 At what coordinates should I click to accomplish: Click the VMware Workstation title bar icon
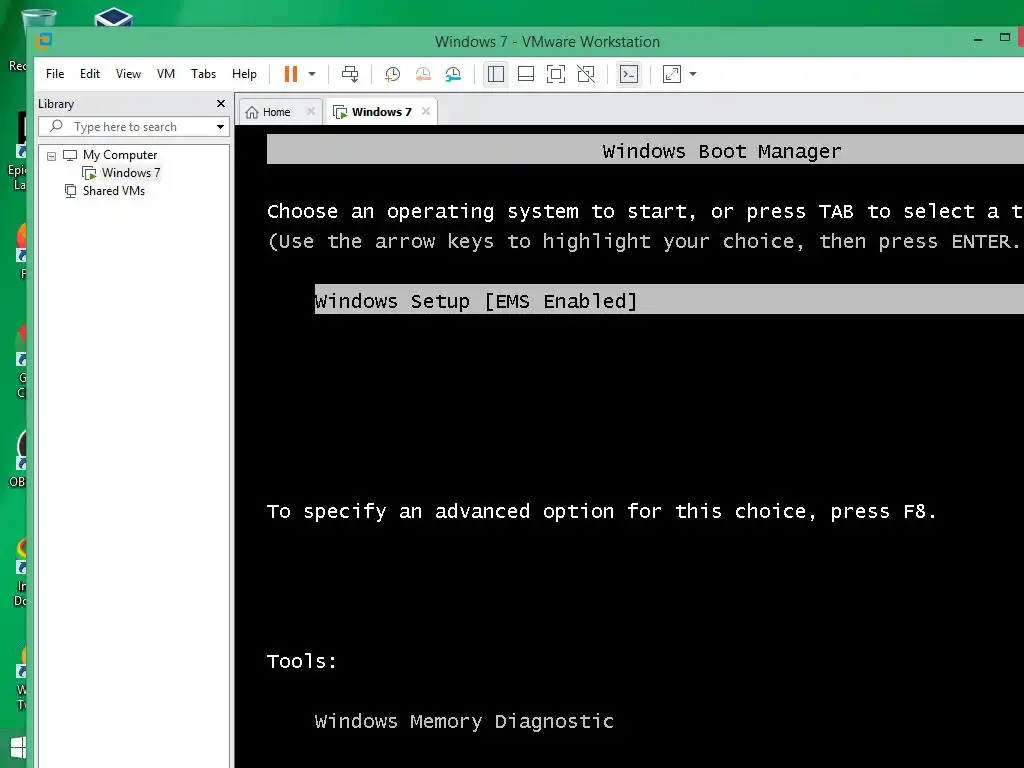pyautogui.click(x=44, y=40)
